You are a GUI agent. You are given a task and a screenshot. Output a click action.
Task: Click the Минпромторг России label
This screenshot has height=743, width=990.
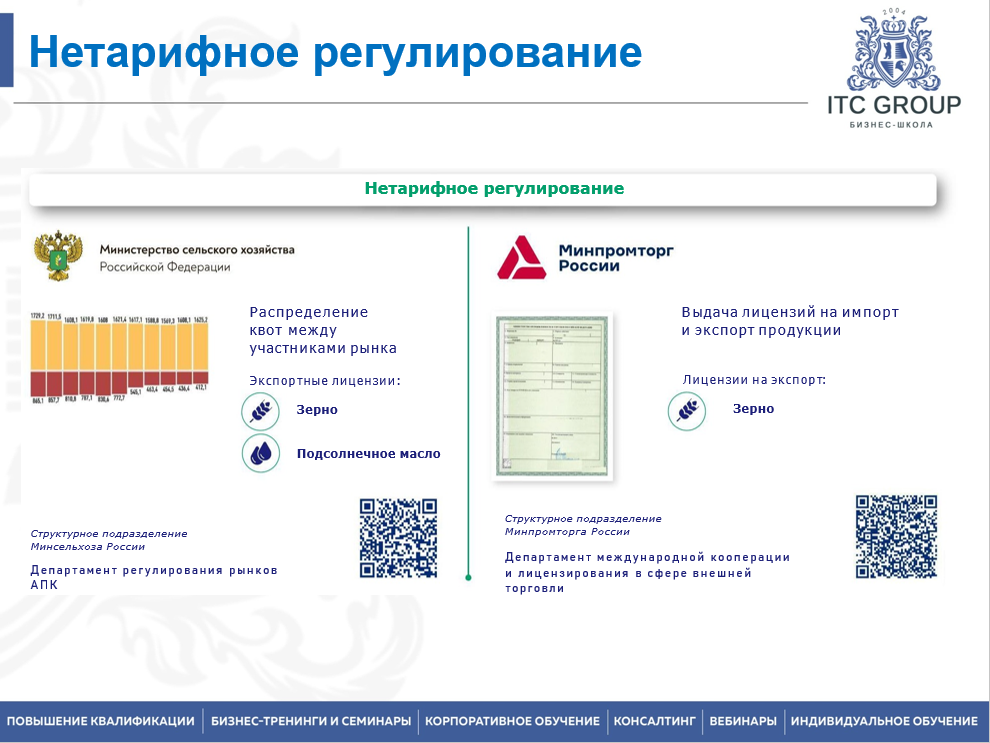point(616,258)
